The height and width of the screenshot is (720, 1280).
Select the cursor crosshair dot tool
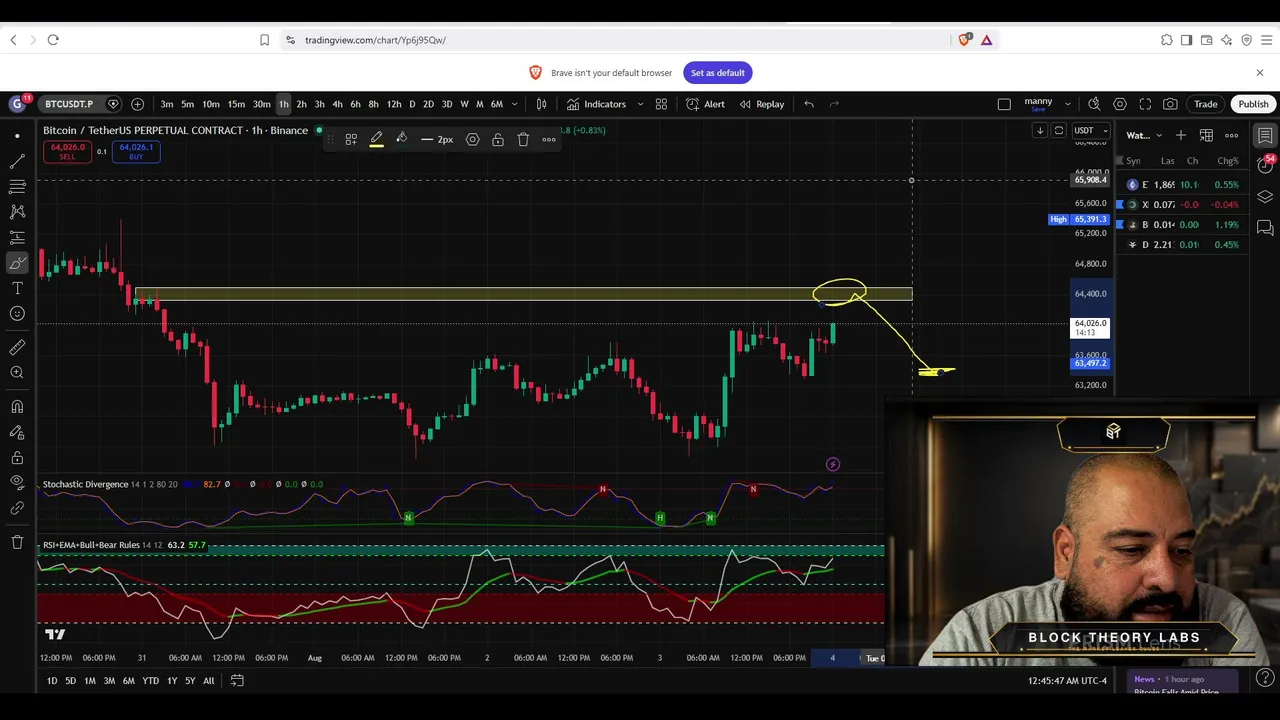coord(17,136)
